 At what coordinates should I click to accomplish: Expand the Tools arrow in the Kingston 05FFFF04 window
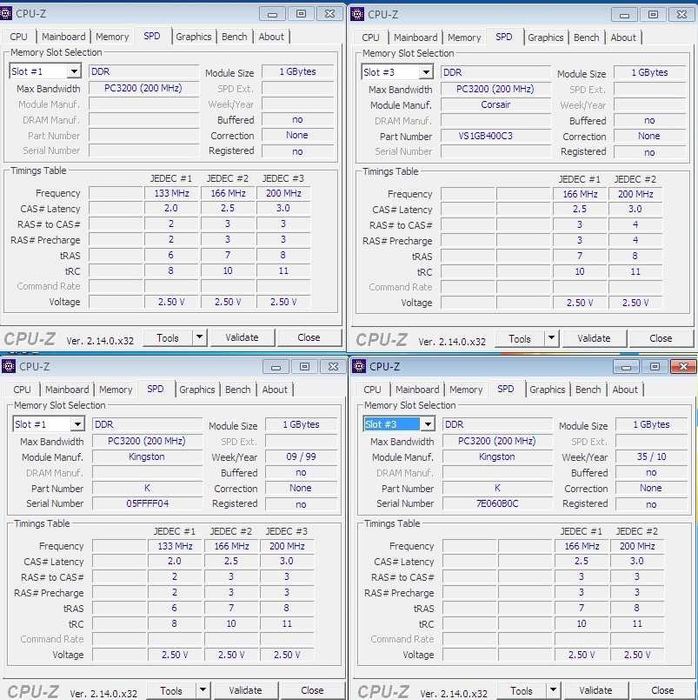click(203, 690)
